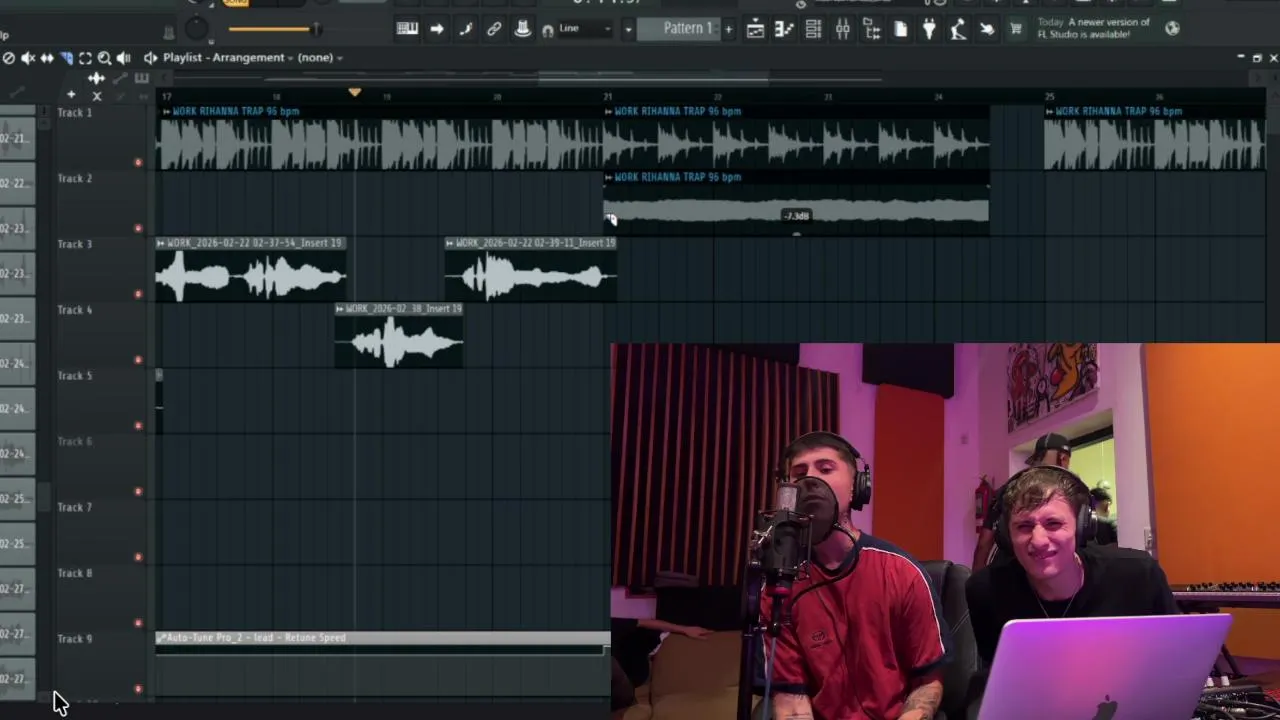Click the globe online icon

1172,28
